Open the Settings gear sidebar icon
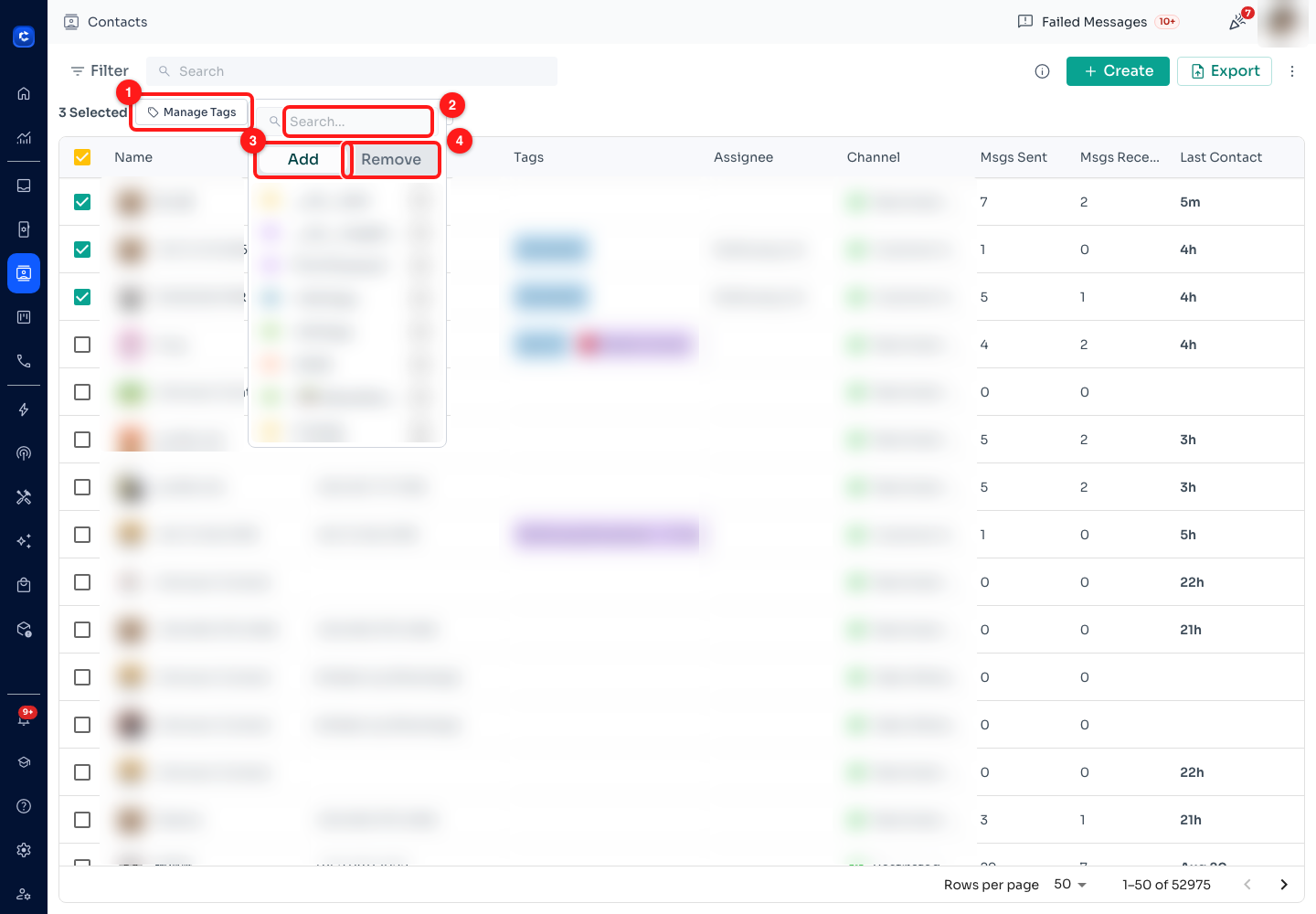 click(x=24, y=850)
